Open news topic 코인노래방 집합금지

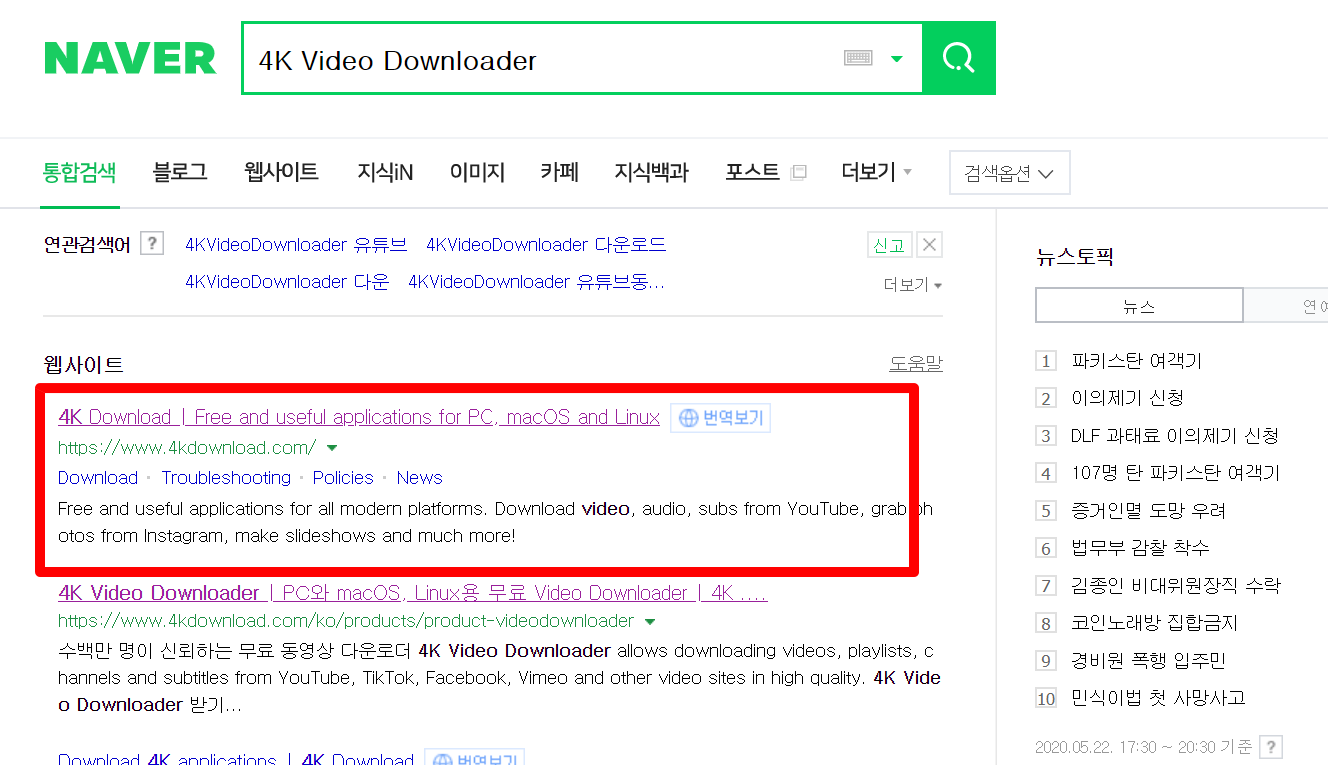(1154, 623)
